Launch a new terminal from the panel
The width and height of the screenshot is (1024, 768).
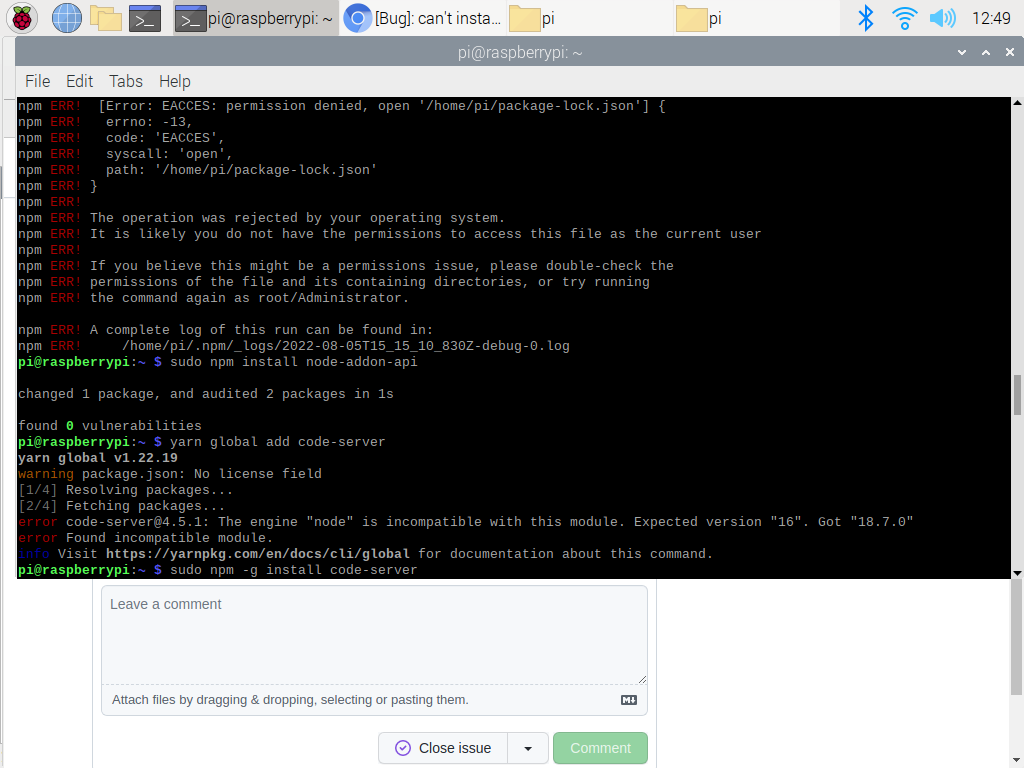click(145, 18)
